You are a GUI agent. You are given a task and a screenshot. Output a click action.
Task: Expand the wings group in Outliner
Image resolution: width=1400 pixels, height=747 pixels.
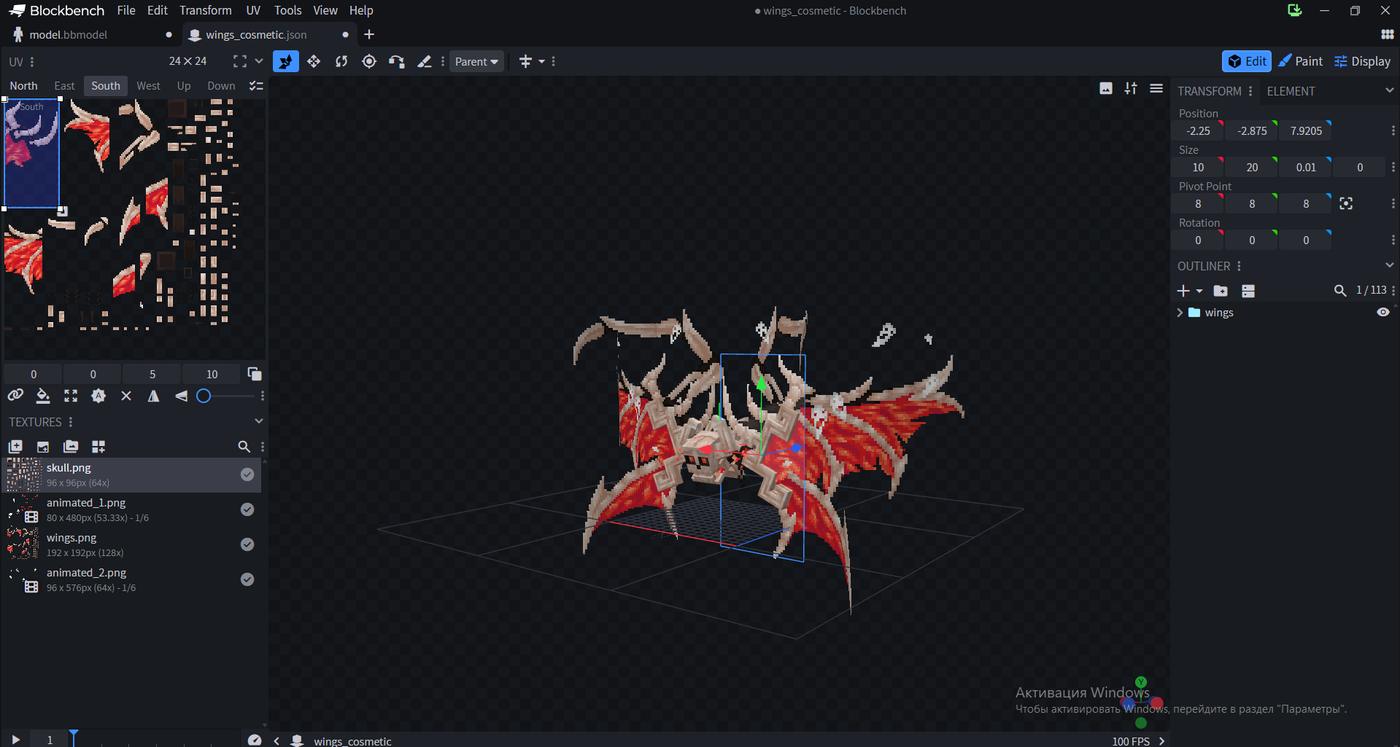(x=1180, y=312)
